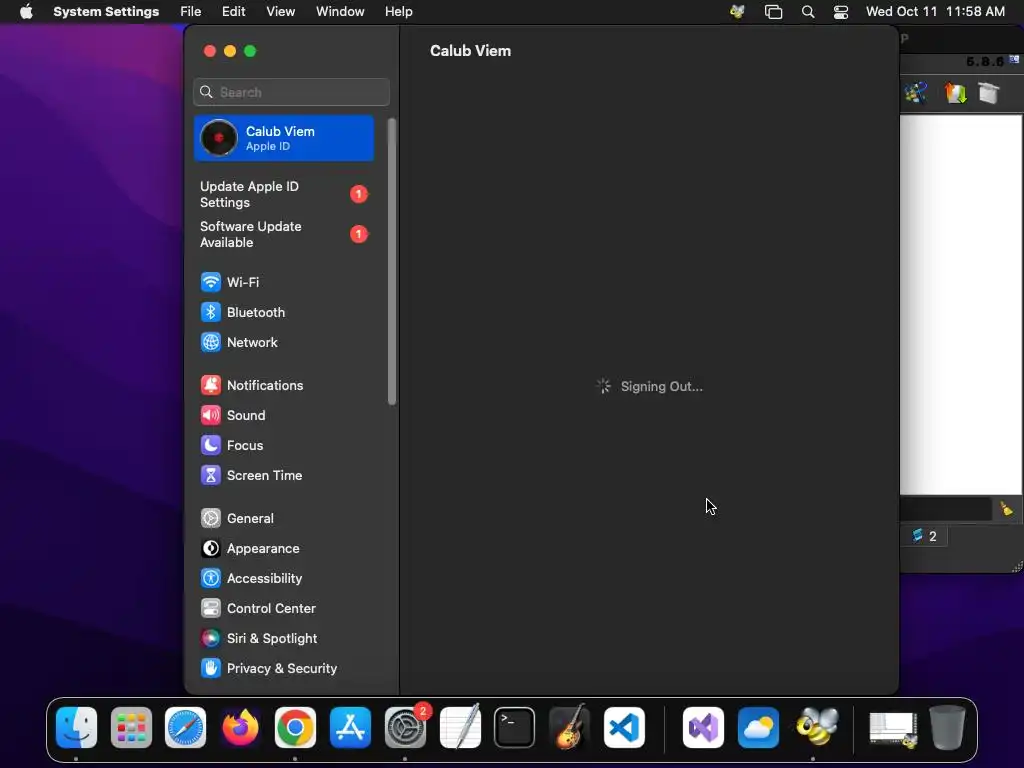The width and height of the screenshot is (1024, 768).
Task: Open Spotlight search in menu bar
Action: [808, 12]
